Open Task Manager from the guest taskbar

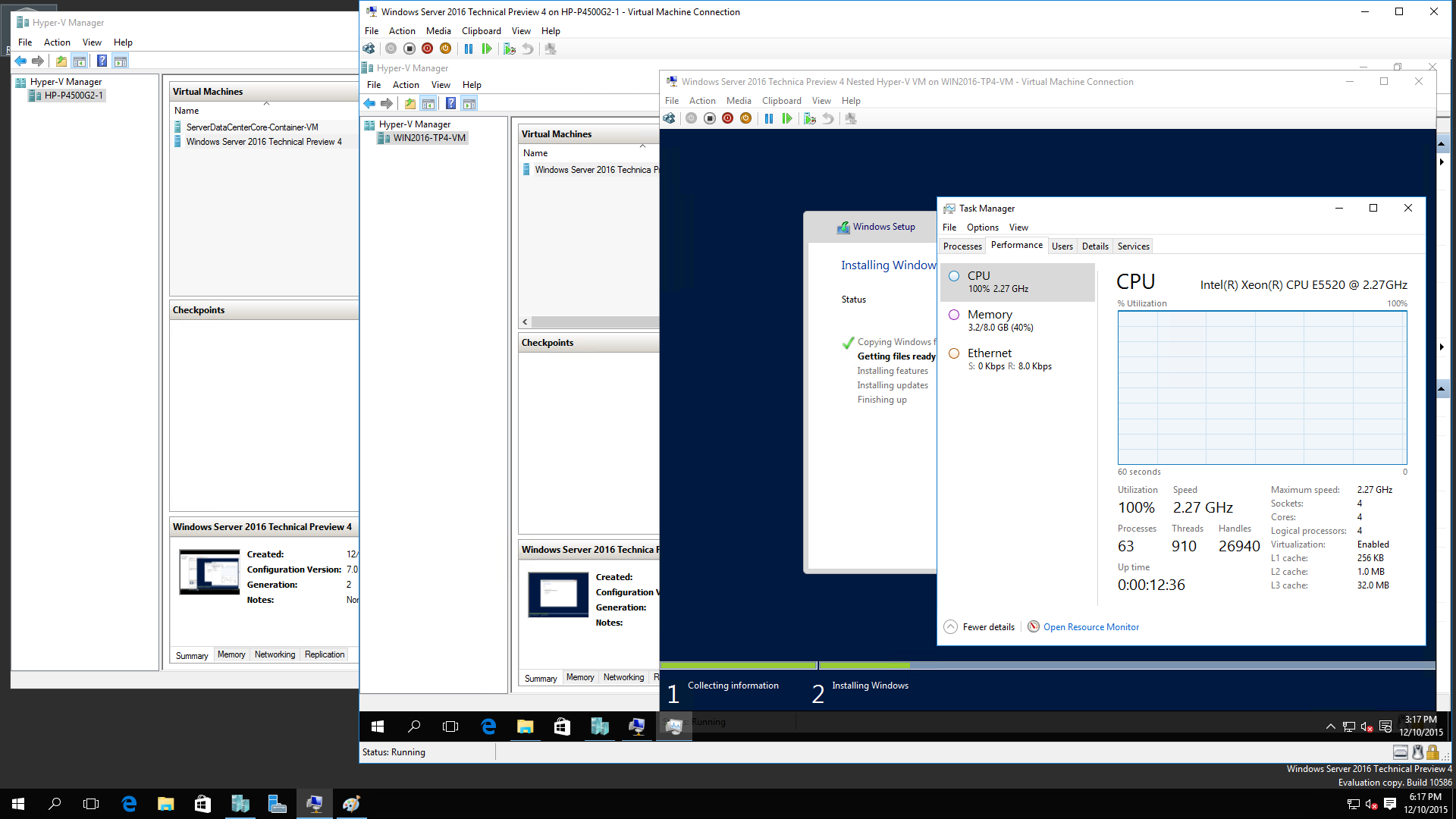click(x=673, y=726)
